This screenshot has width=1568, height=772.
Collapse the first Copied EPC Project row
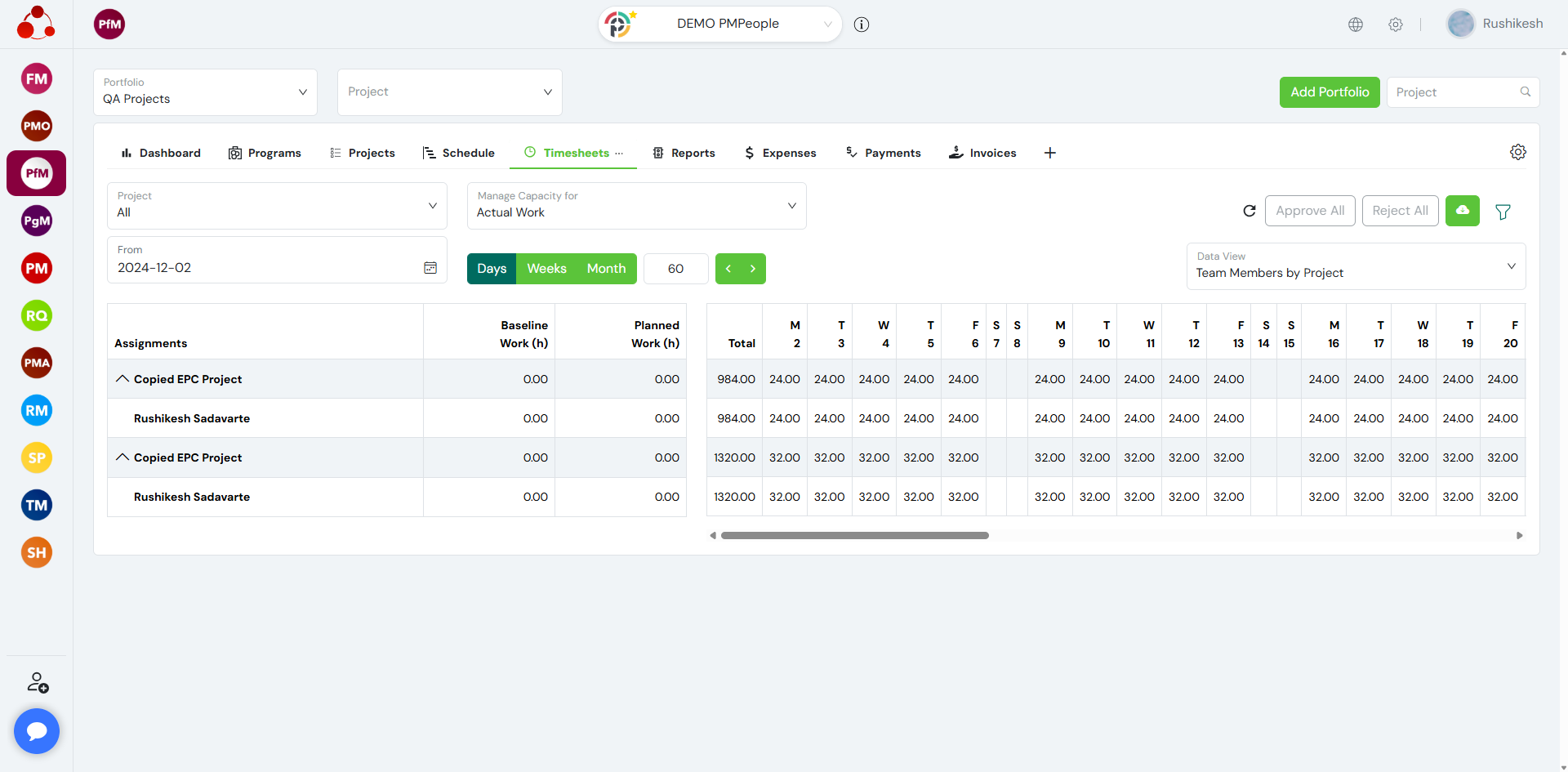point(122,379)
